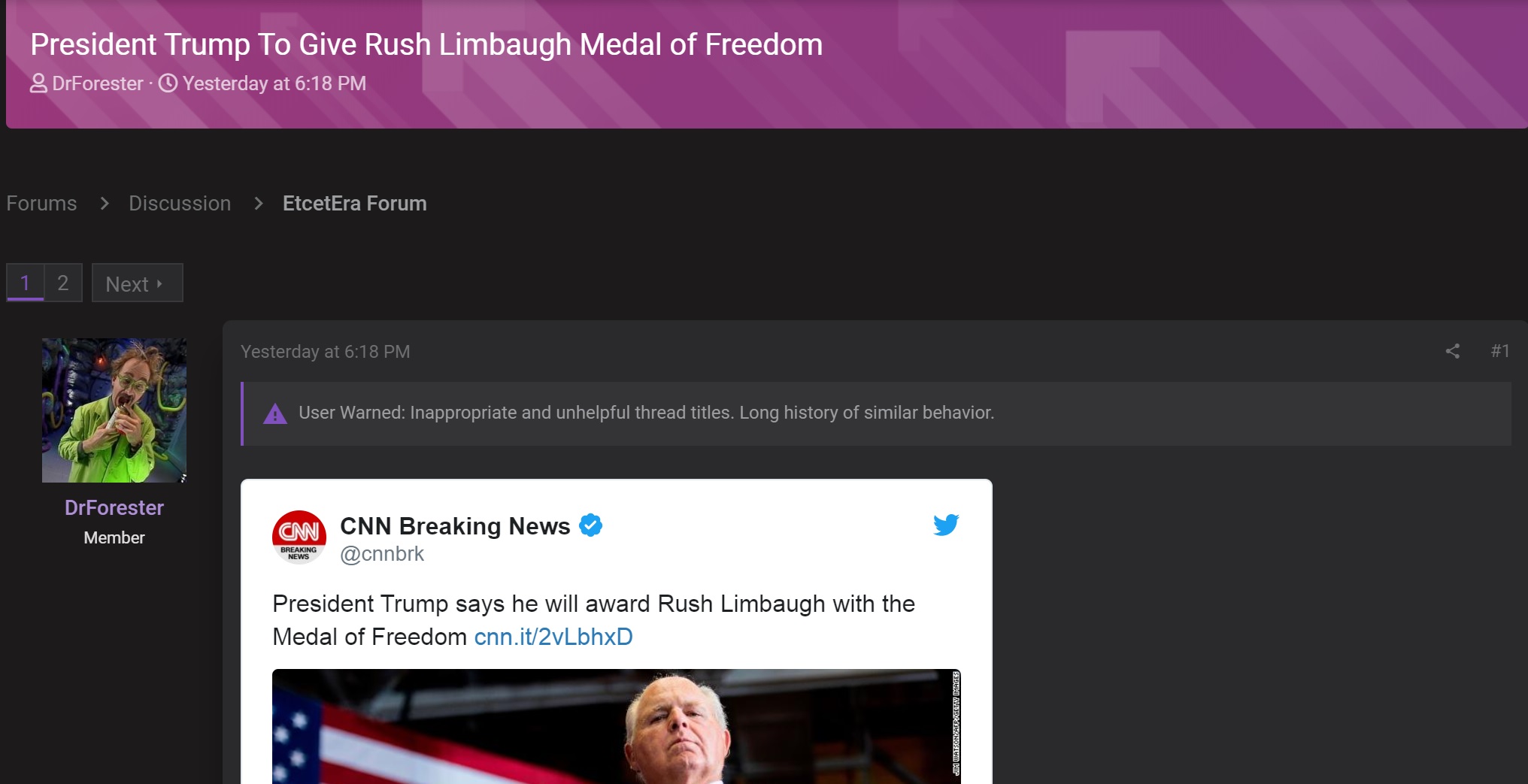Click the #1 post number link
This screenshot has width=1528, height=784.
[x=1500, y=351]
